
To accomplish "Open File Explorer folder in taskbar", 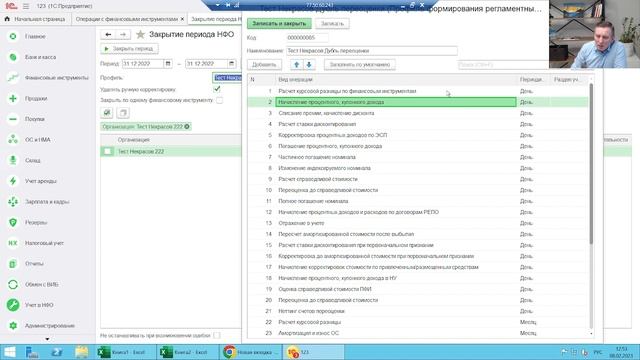I will click(x=82, y=352).
